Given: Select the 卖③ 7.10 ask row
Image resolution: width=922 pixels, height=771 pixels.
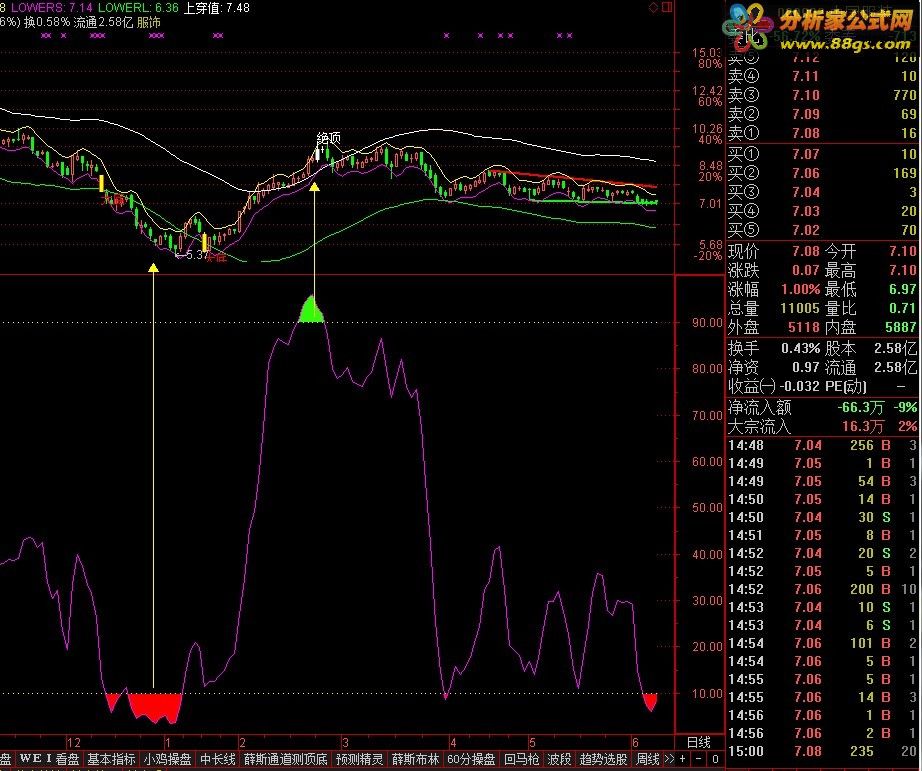Looking at the screenshot, I should tap(822, 95).
